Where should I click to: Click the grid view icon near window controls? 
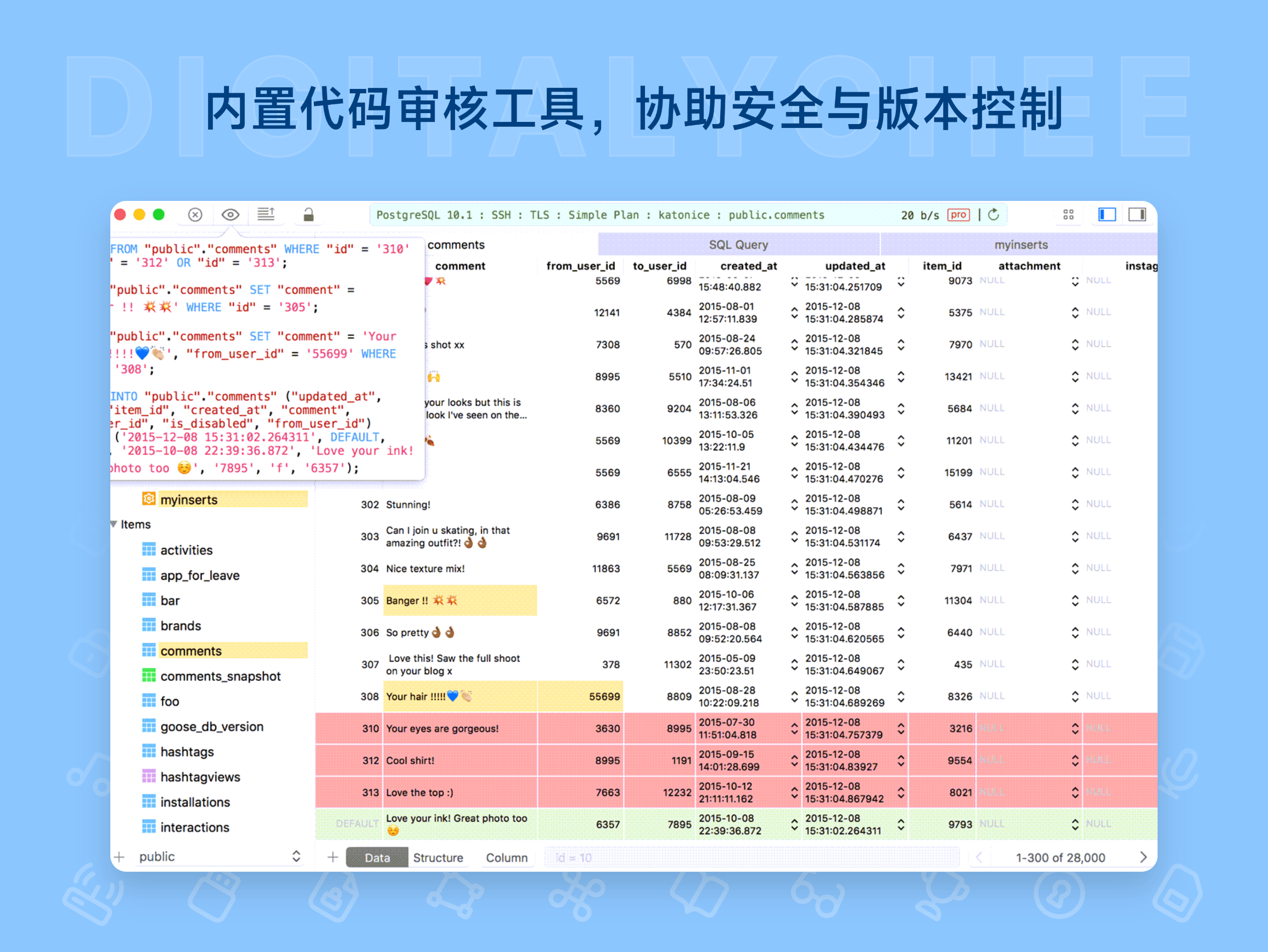click(x=1069, y=214)
